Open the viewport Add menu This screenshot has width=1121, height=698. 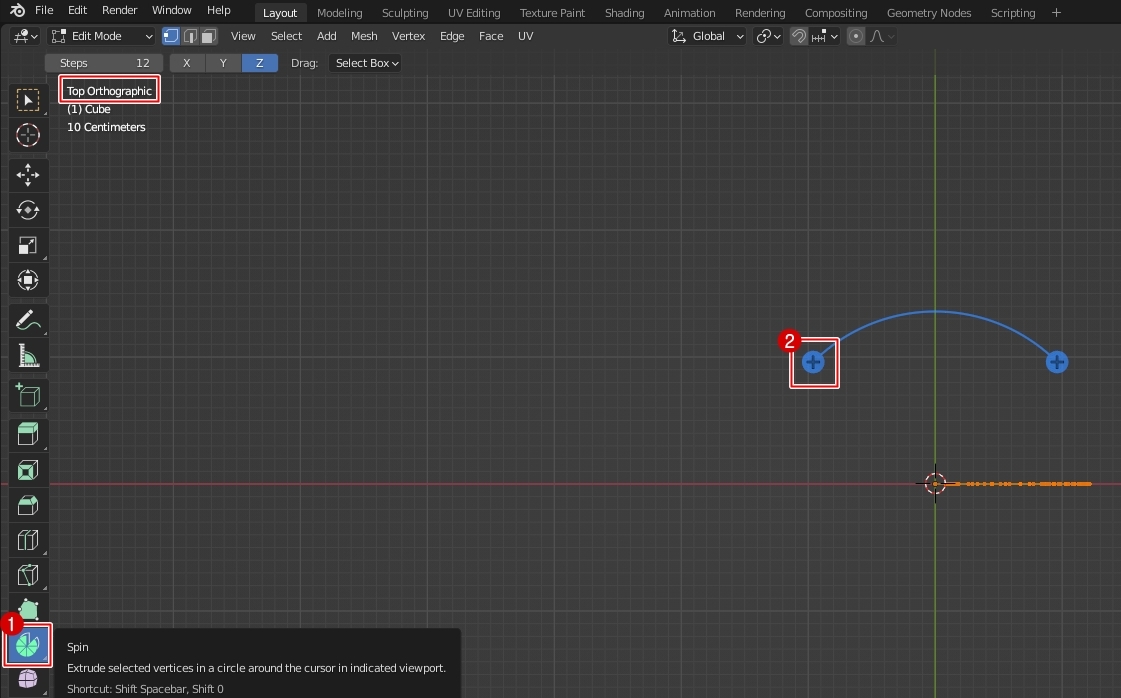click(327, 36)
